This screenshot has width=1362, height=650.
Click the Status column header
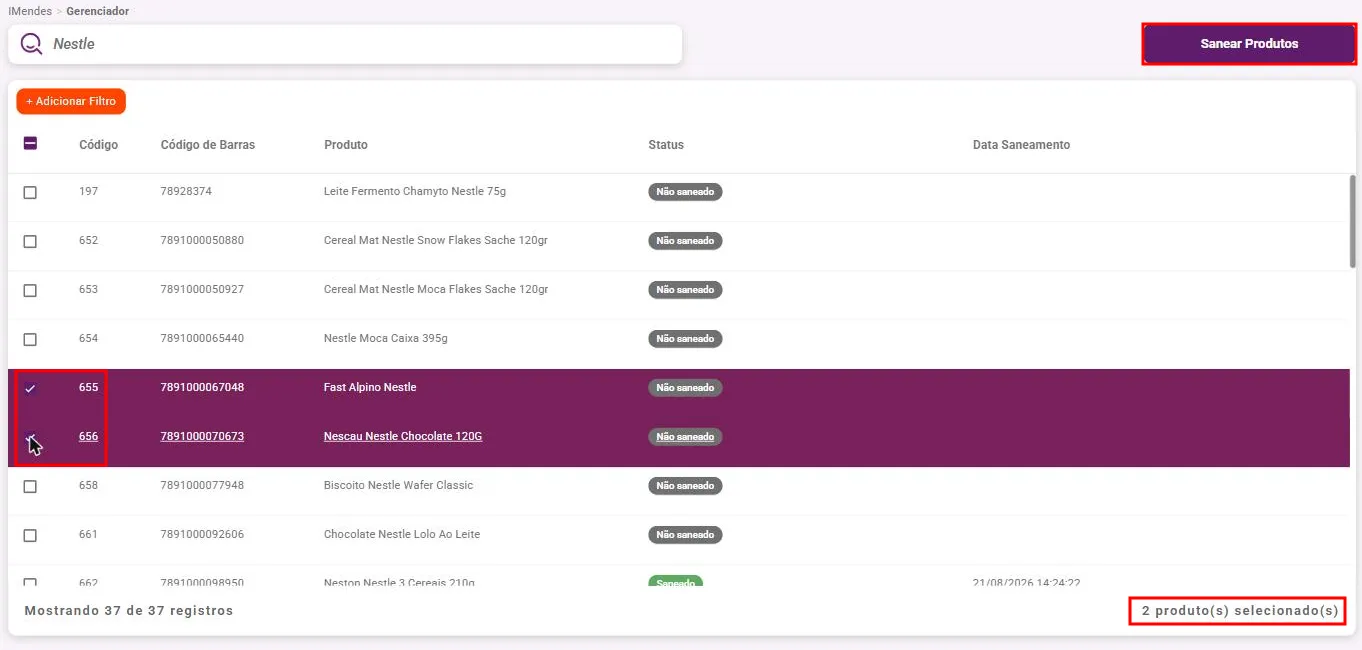[x=666, y=145]
